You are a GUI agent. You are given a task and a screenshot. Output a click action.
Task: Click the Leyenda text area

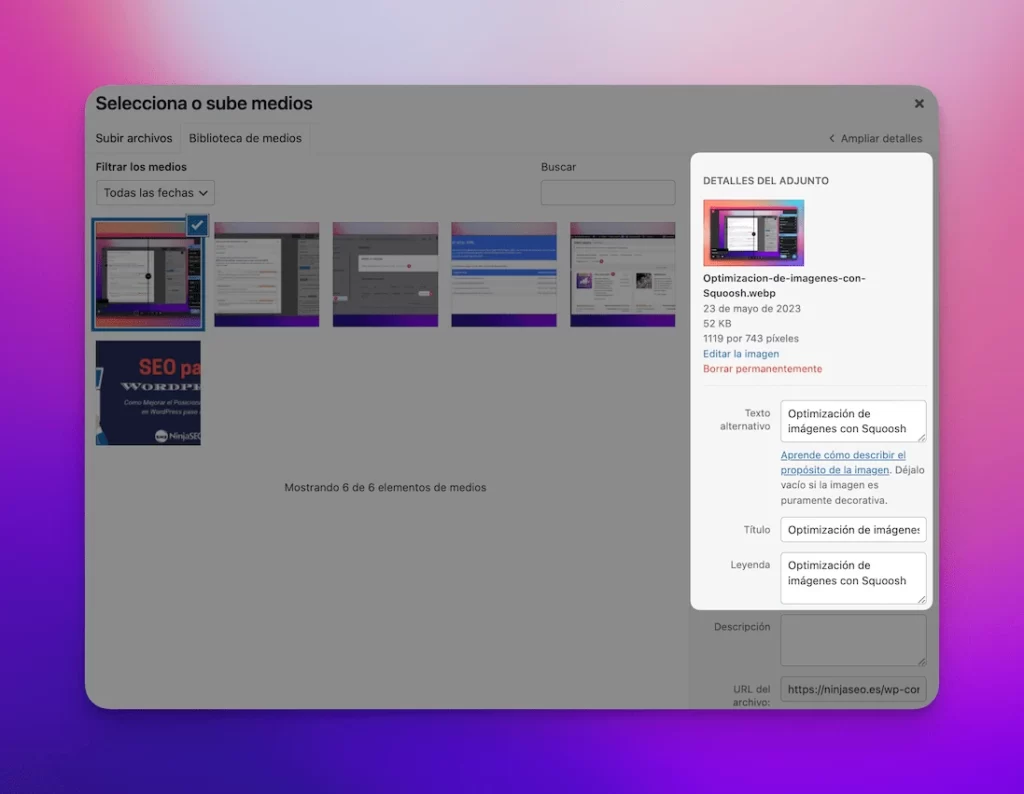coord(852,578)
